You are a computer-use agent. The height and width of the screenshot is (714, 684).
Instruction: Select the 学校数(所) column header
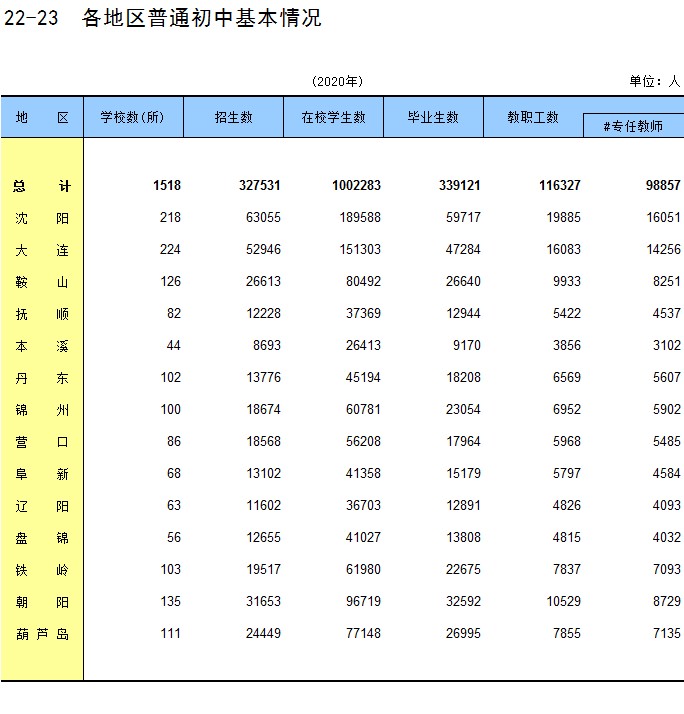(x=133, y=117)
